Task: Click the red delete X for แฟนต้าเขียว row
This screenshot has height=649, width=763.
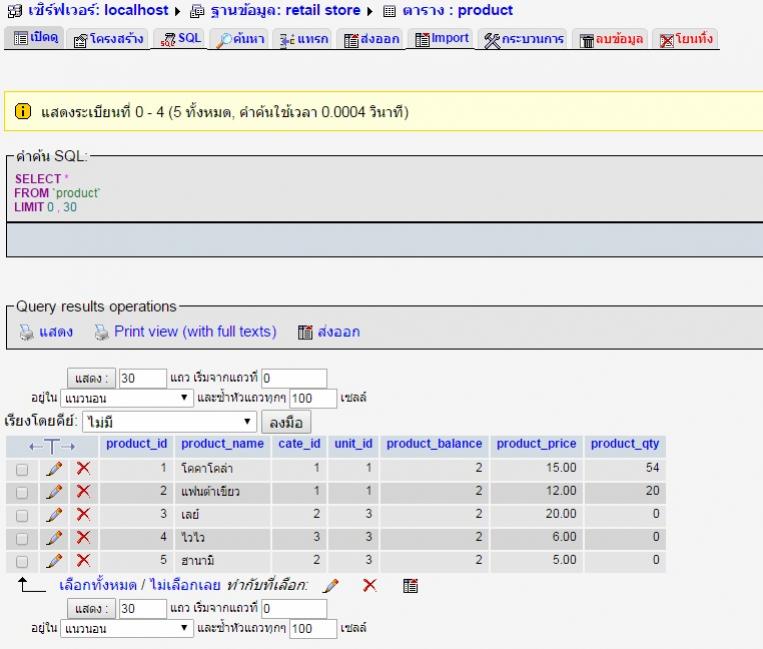Action: 84,491
